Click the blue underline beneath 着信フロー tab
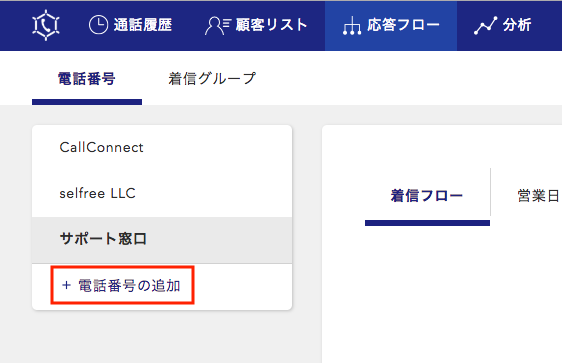Viewport: 562px width, 363px height. point(427,223)
